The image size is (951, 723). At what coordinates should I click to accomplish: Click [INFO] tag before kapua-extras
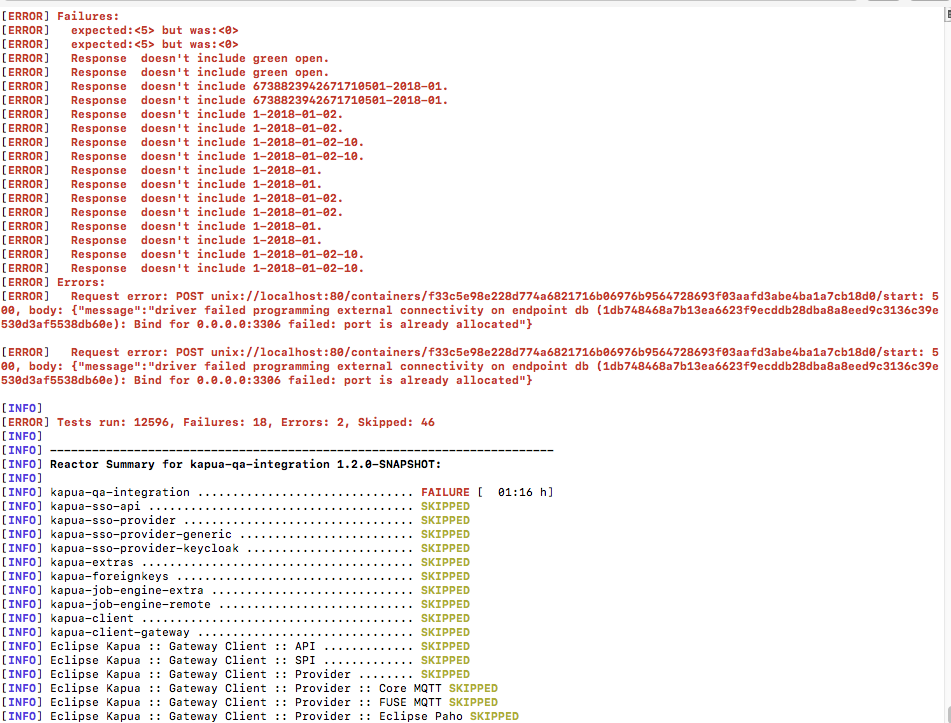(x=22, y=562)
